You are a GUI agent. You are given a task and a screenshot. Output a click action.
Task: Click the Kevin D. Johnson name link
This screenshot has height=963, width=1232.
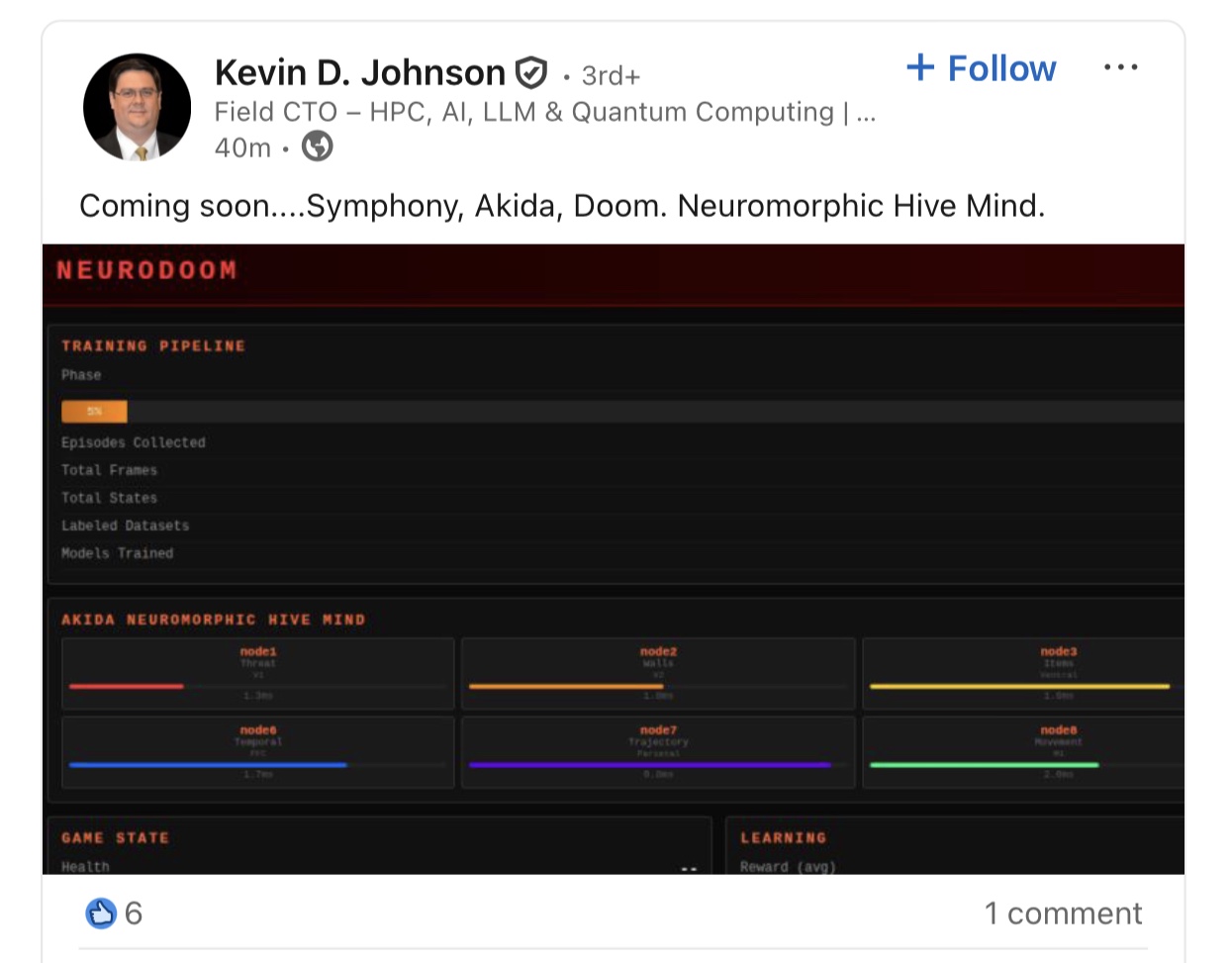(360, 73)
